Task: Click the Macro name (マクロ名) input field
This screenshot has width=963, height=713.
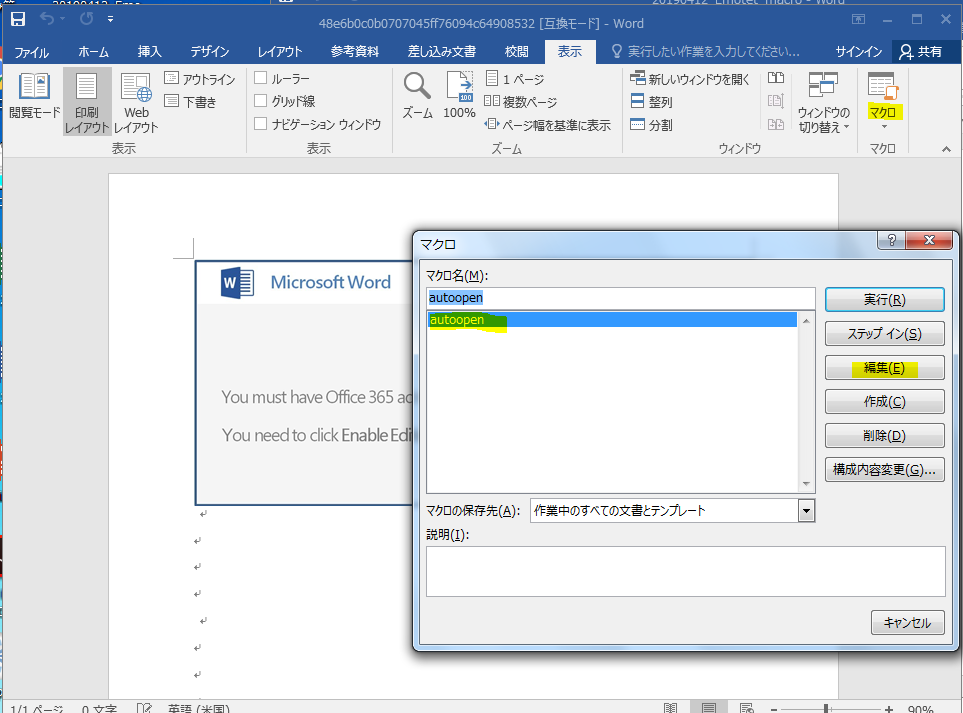Action: (620, 298)
